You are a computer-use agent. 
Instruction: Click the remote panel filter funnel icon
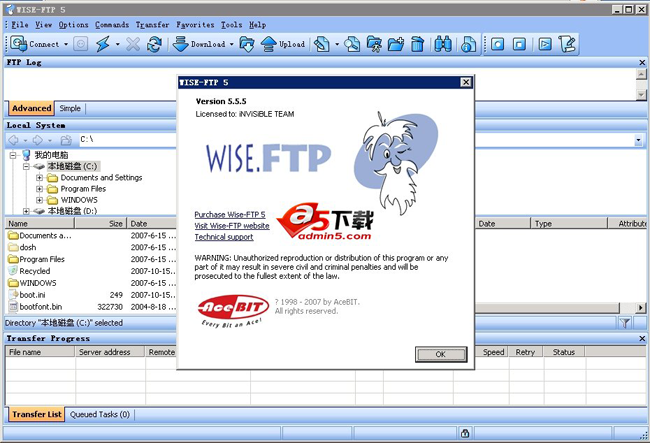point(625,323)
